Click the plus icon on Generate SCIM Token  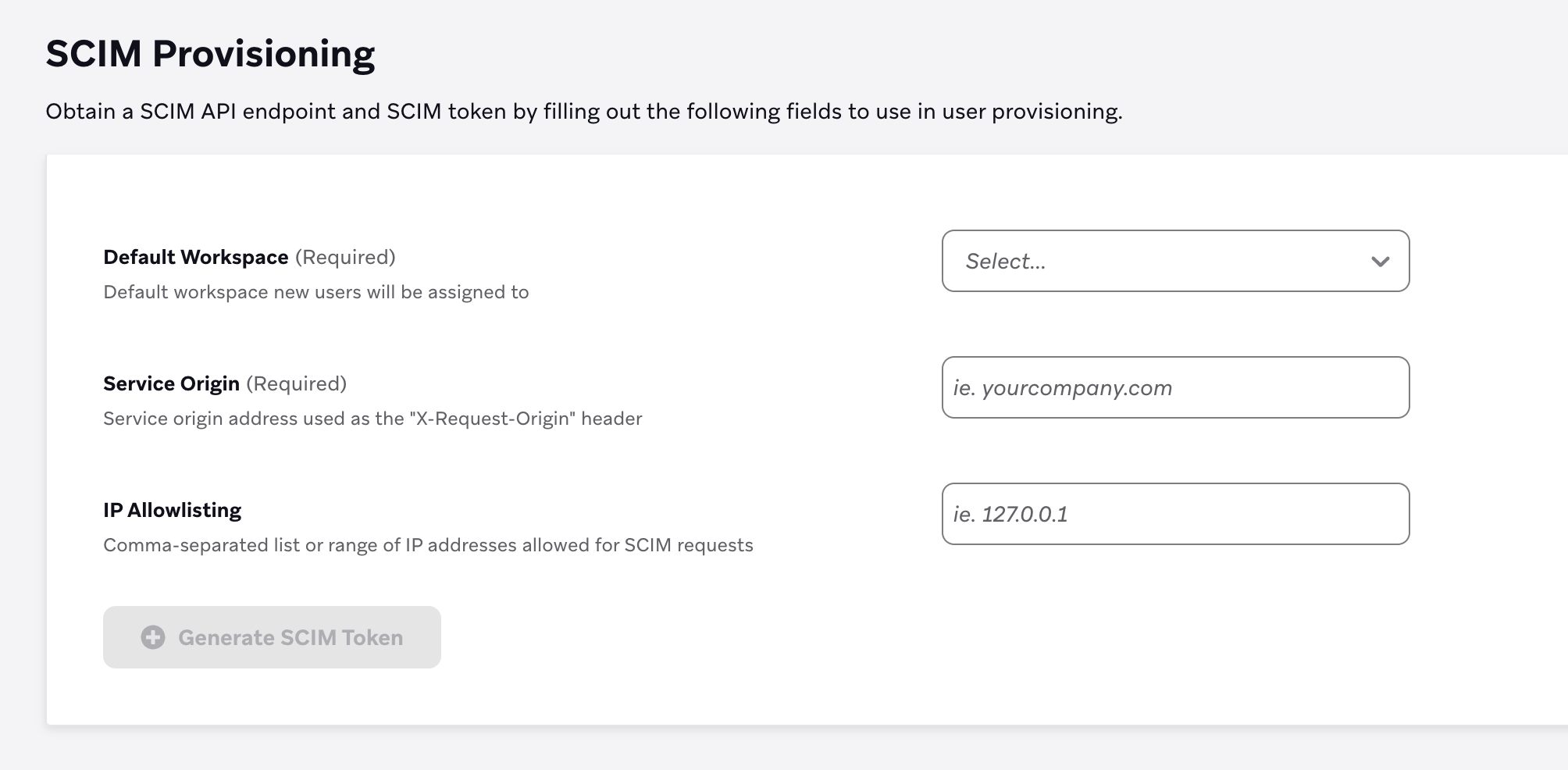click(153, 637)
